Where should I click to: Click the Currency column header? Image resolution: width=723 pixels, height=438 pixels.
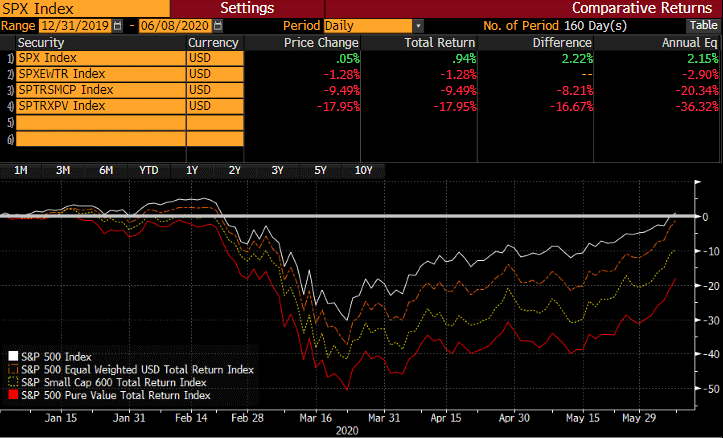(x=213, y=43)
